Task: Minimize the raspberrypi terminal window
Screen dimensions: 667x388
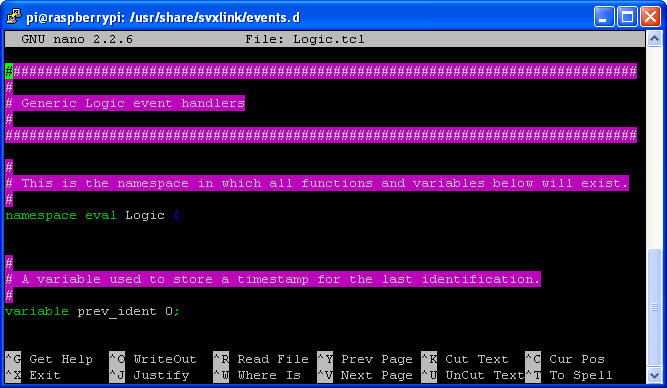Action: (604, 17)
